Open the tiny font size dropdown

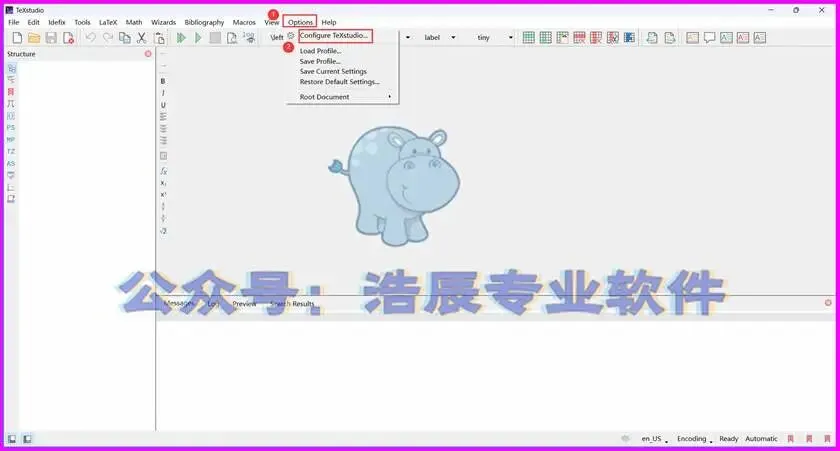pos(494,37)
